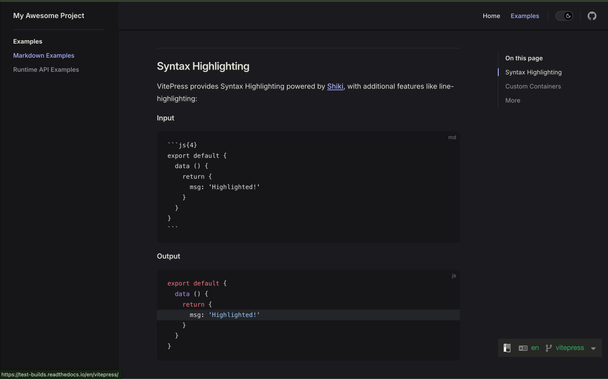Go to the Home nav item
Viewport: 608px width, 379px height.
[491, 16]
